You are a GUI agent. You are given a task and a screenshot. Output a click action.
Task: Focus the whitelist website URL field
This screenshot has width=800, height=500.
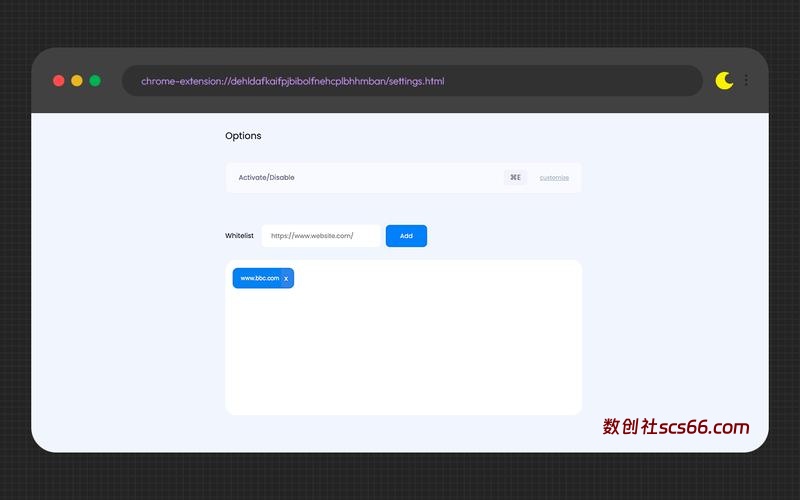tap(321, 236)
